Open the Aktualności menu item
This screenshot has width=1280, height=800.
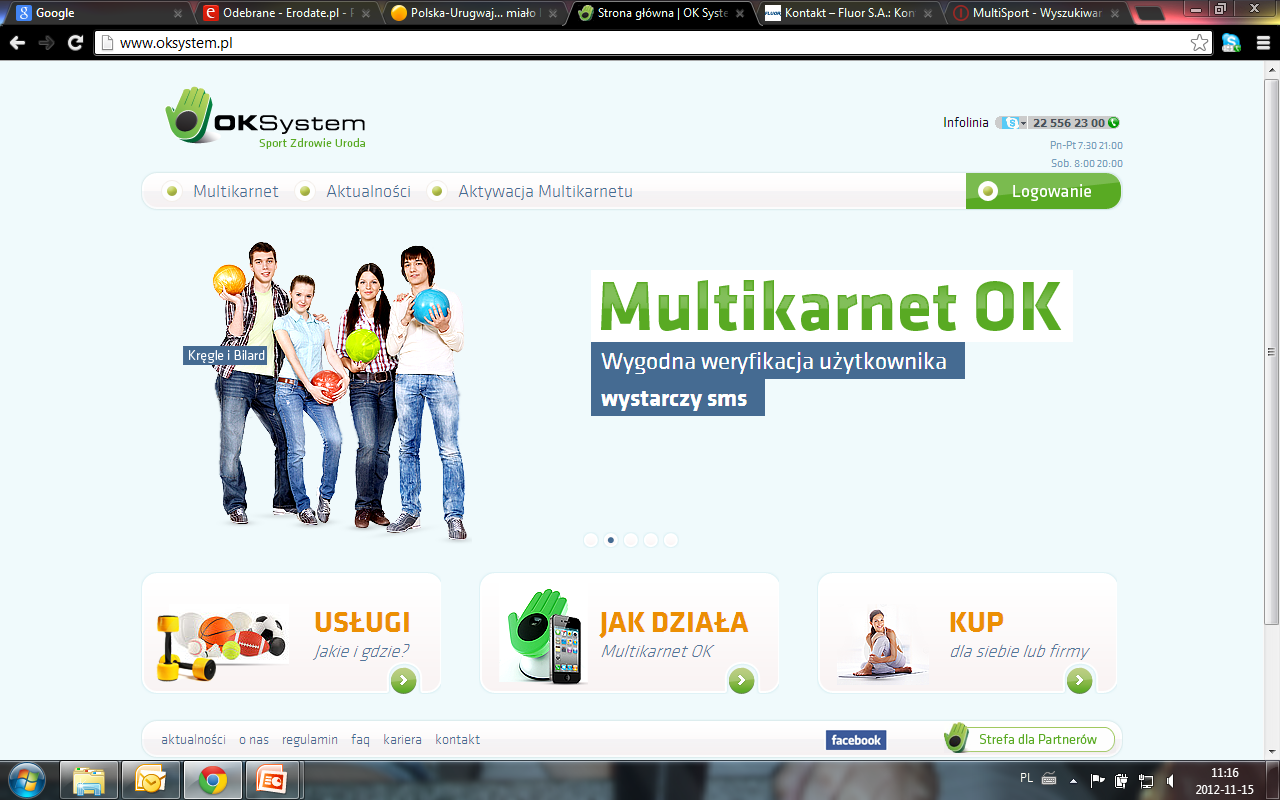(368, 191)
